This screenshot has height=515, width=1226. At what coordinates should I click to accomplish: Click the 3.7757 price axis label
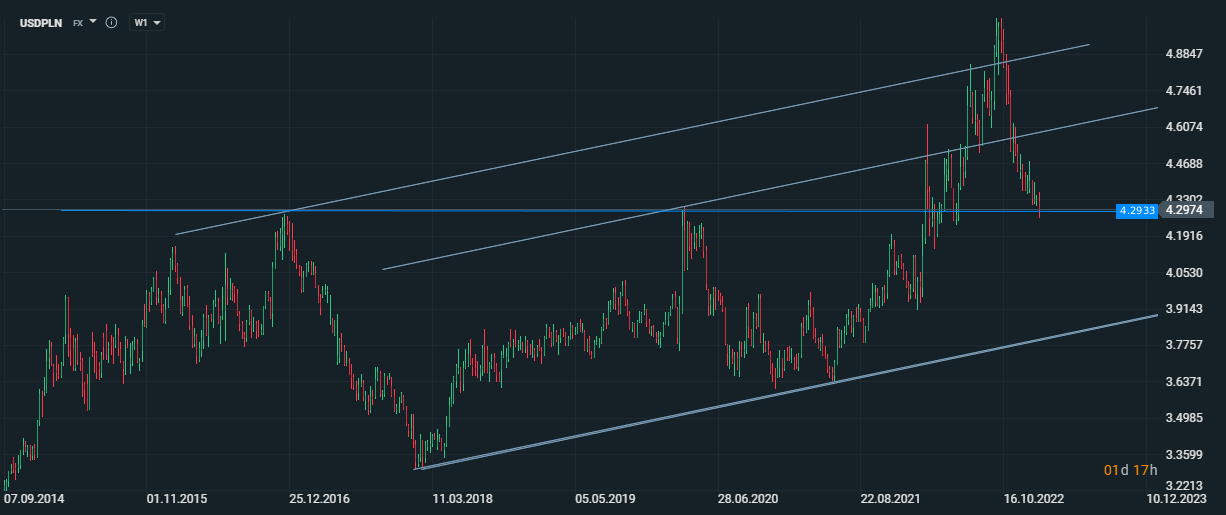[1183, 345]
